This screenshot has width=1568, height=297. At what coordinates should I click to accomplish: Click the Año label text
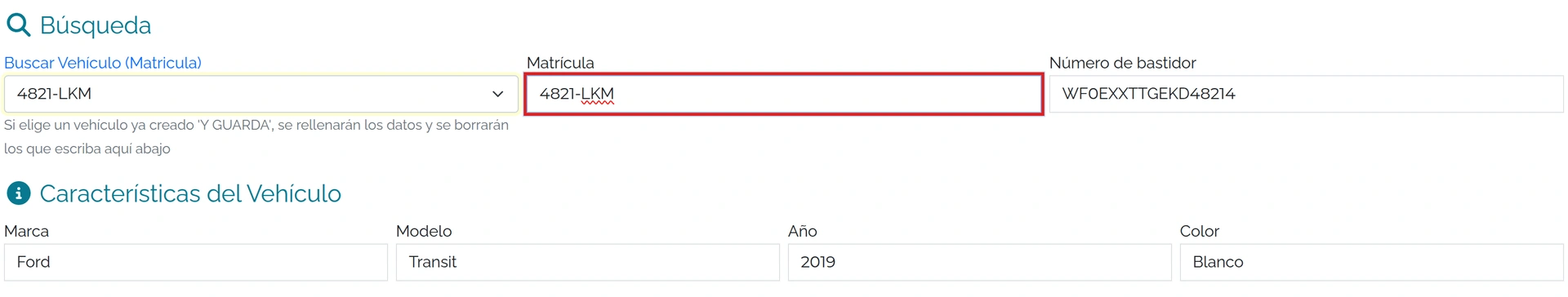tap(803, 231)
